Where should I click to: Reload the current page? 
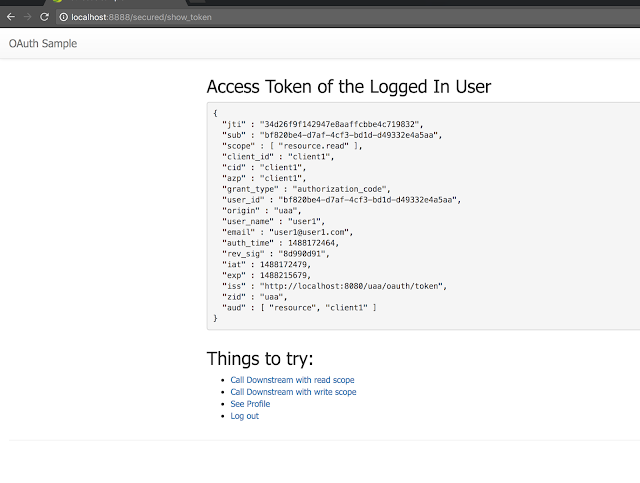coord(44,17)
